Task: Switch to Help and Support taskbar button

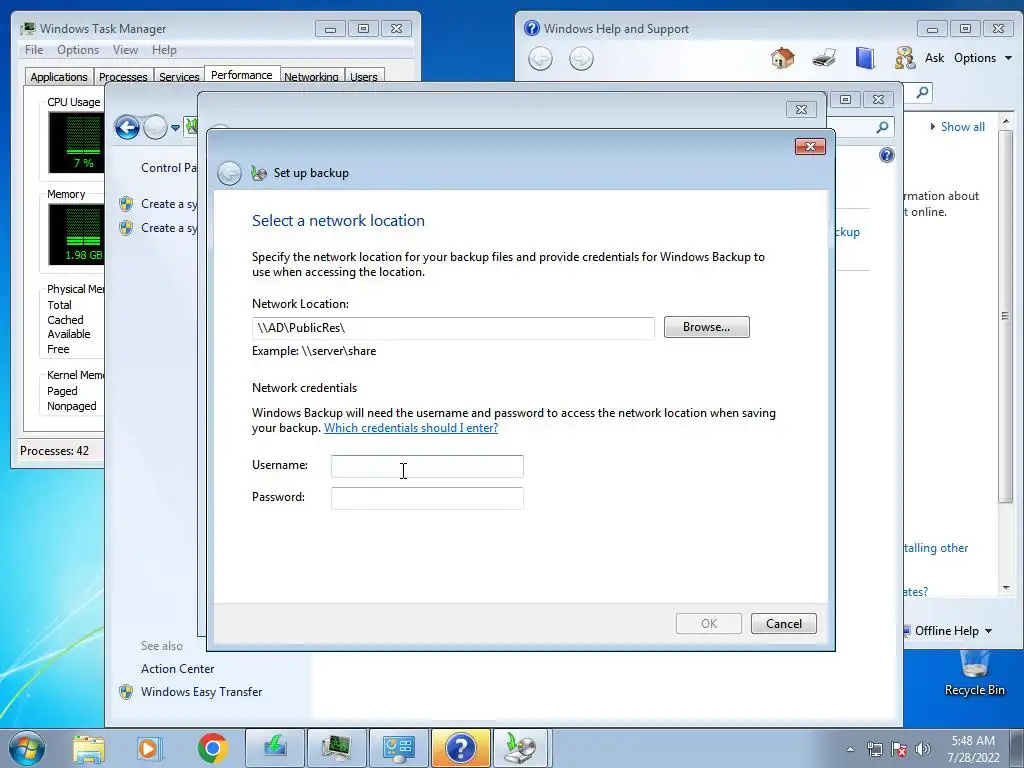Action: (460, 748)
